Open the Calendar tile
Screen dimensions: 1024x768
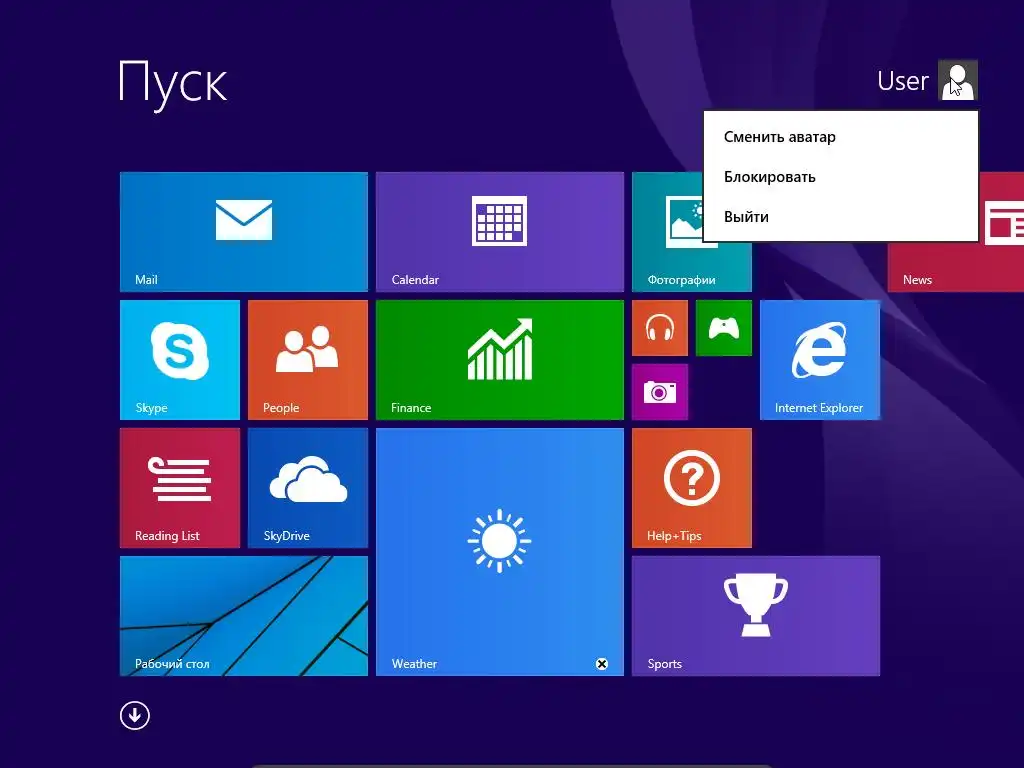point(500,232)
